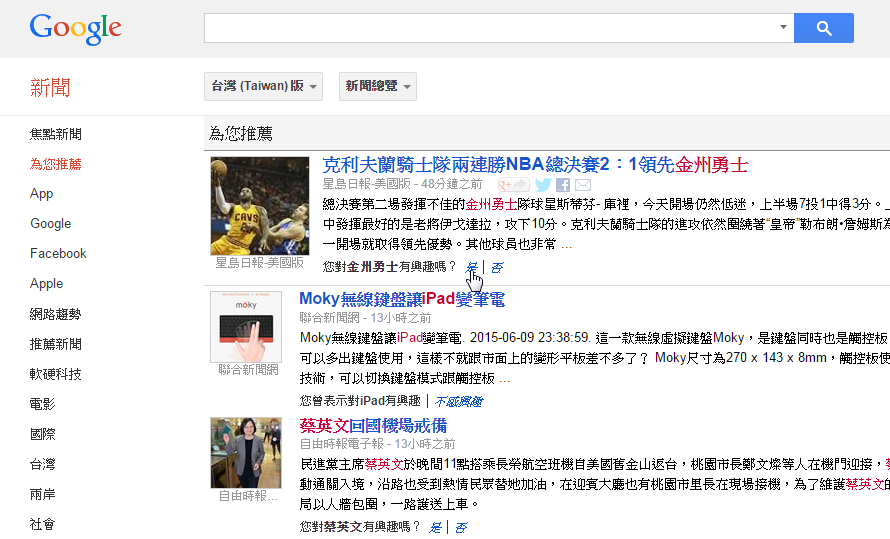Click the 新聞 heading link
Viewport: 890px width, 539px height.
point(50,88)
